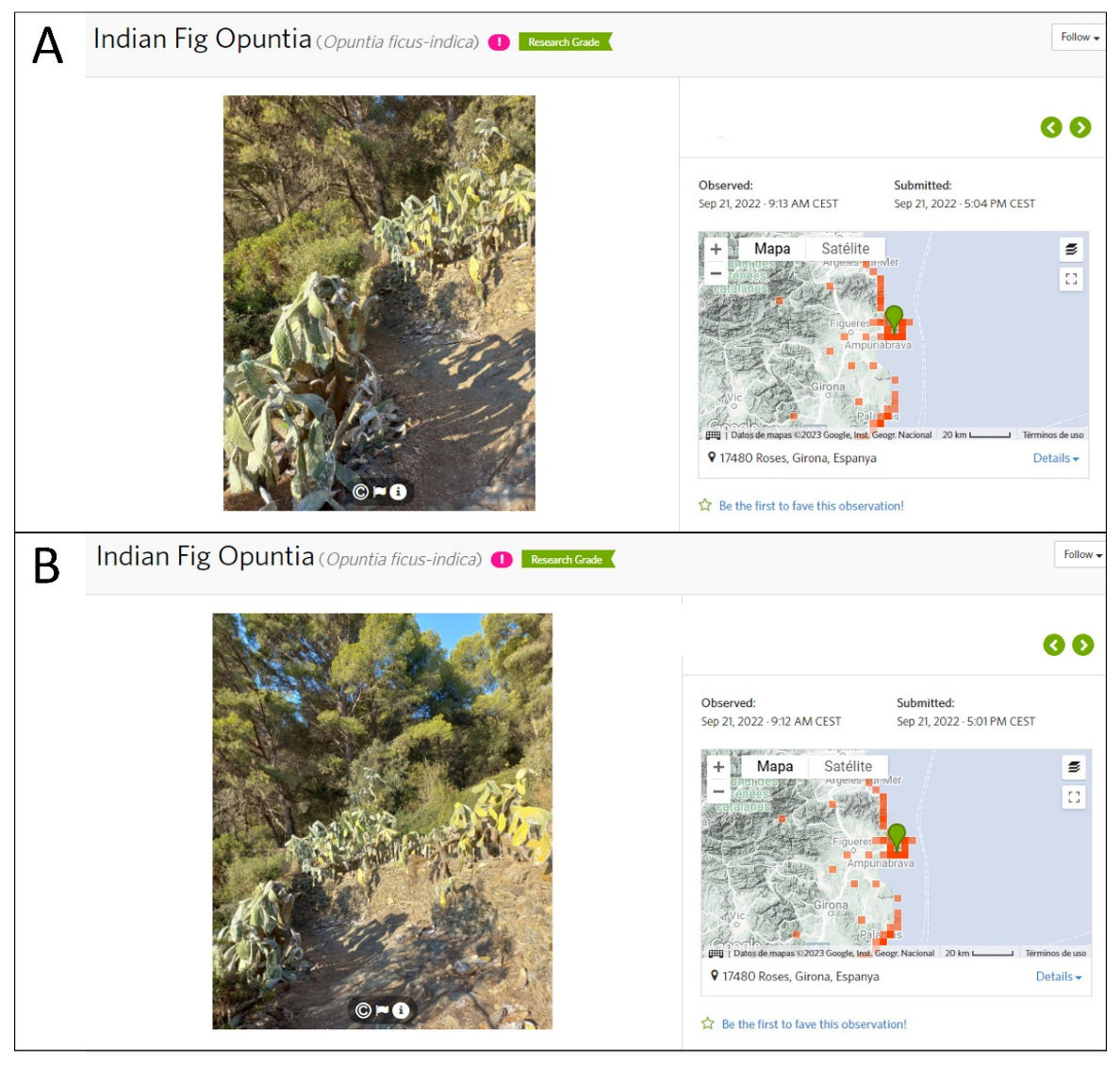Go to next observation in panel B

point(1082,645)
